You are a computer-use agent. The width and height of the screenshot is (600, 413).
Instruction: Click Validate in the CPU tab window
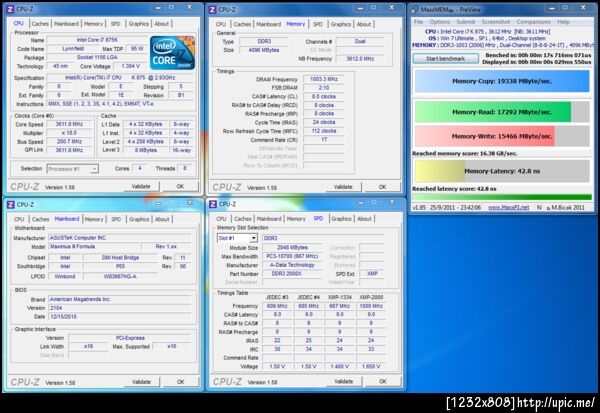pos(141,186)
